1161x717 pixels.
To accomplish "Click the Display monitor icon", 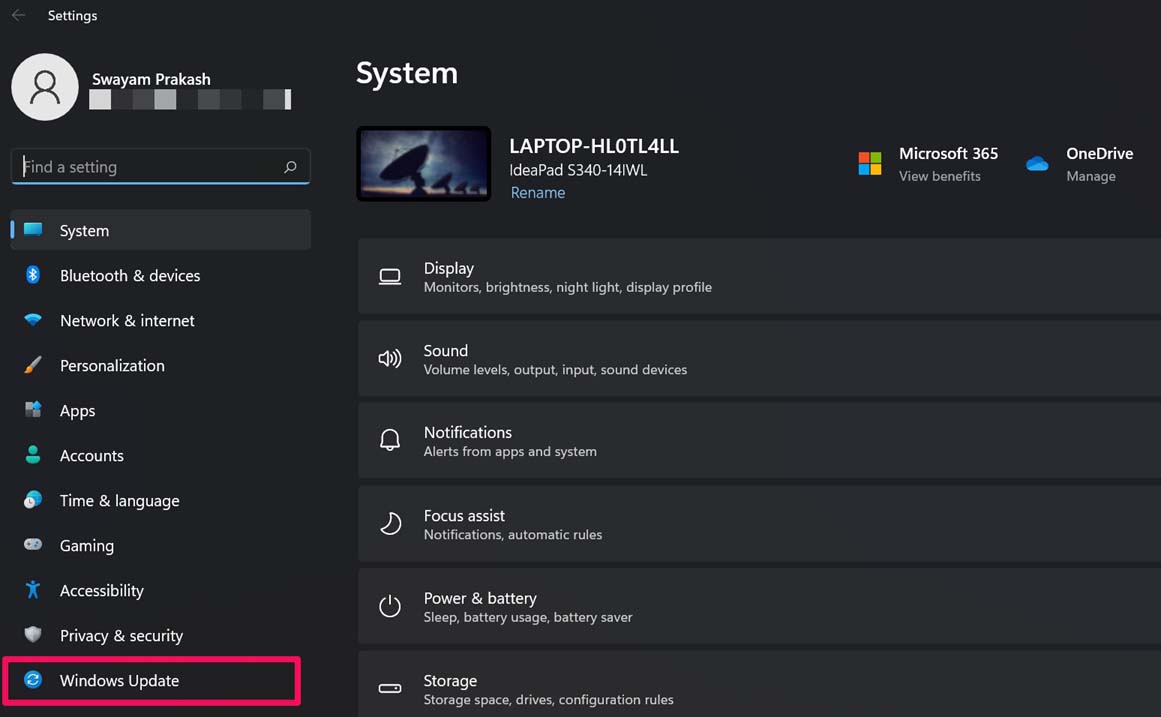I will [x=390, y=276].
